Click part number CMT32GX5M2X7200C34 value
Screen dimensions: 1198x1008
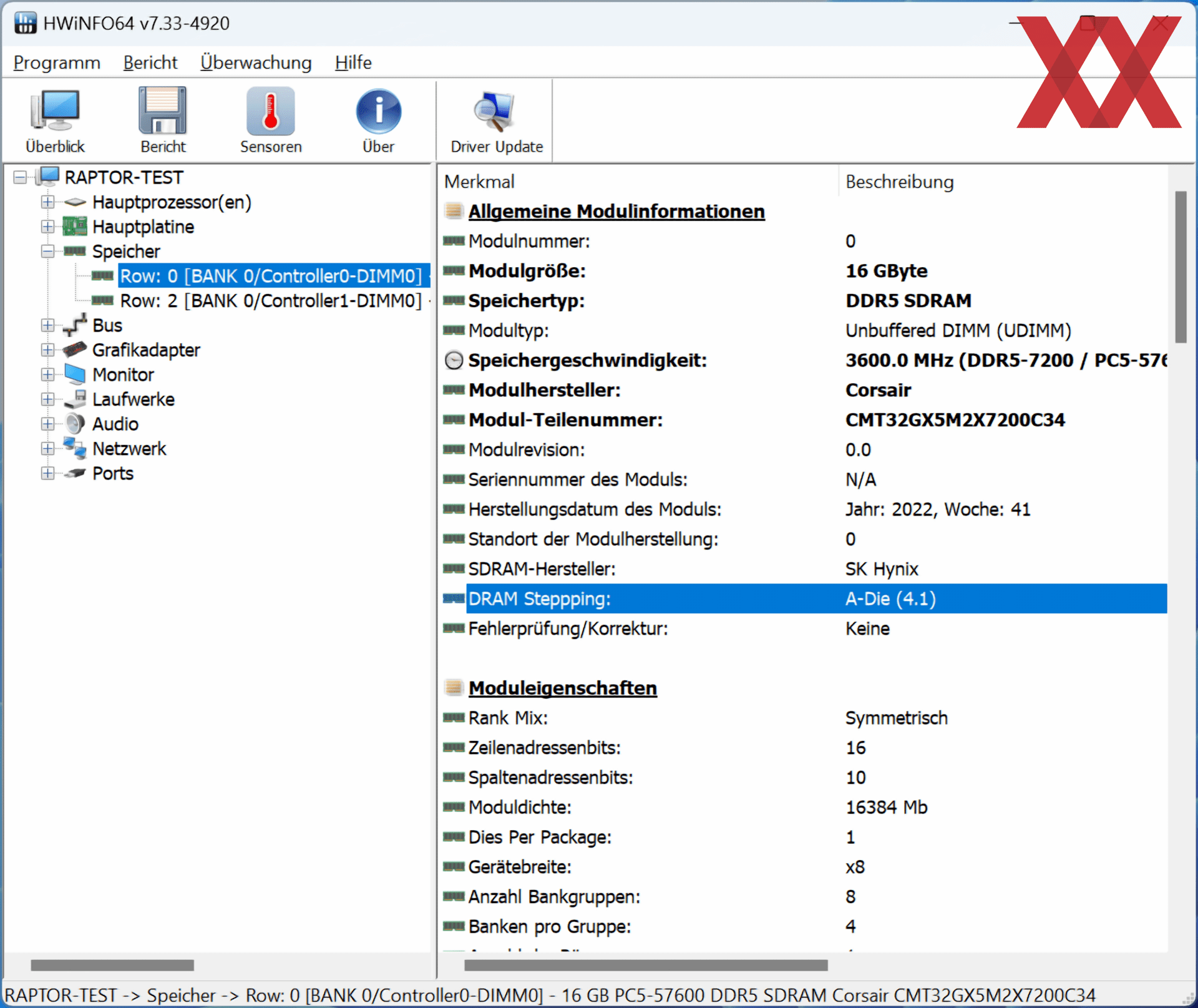click(955, 420)
